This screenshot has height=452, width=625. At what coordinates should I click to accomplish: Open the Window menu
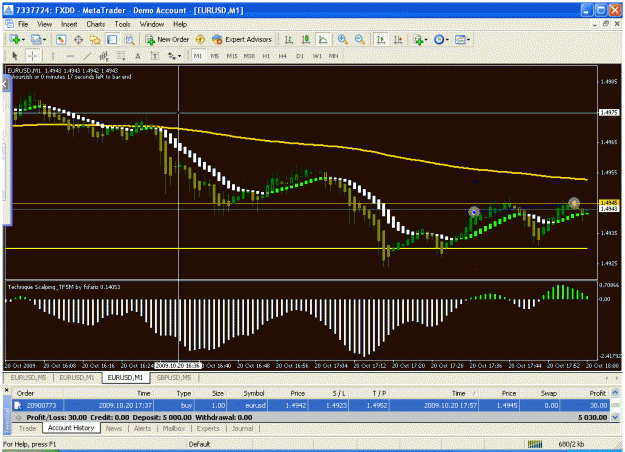point(152,24)
